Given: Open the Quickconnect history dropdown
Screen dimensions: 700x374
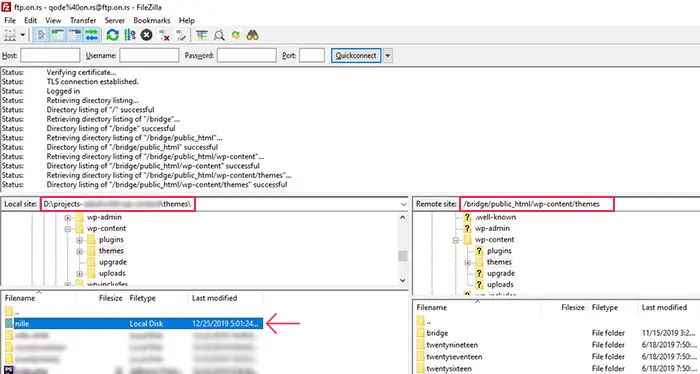Looking at the screenshot, I should pos(388,56).
